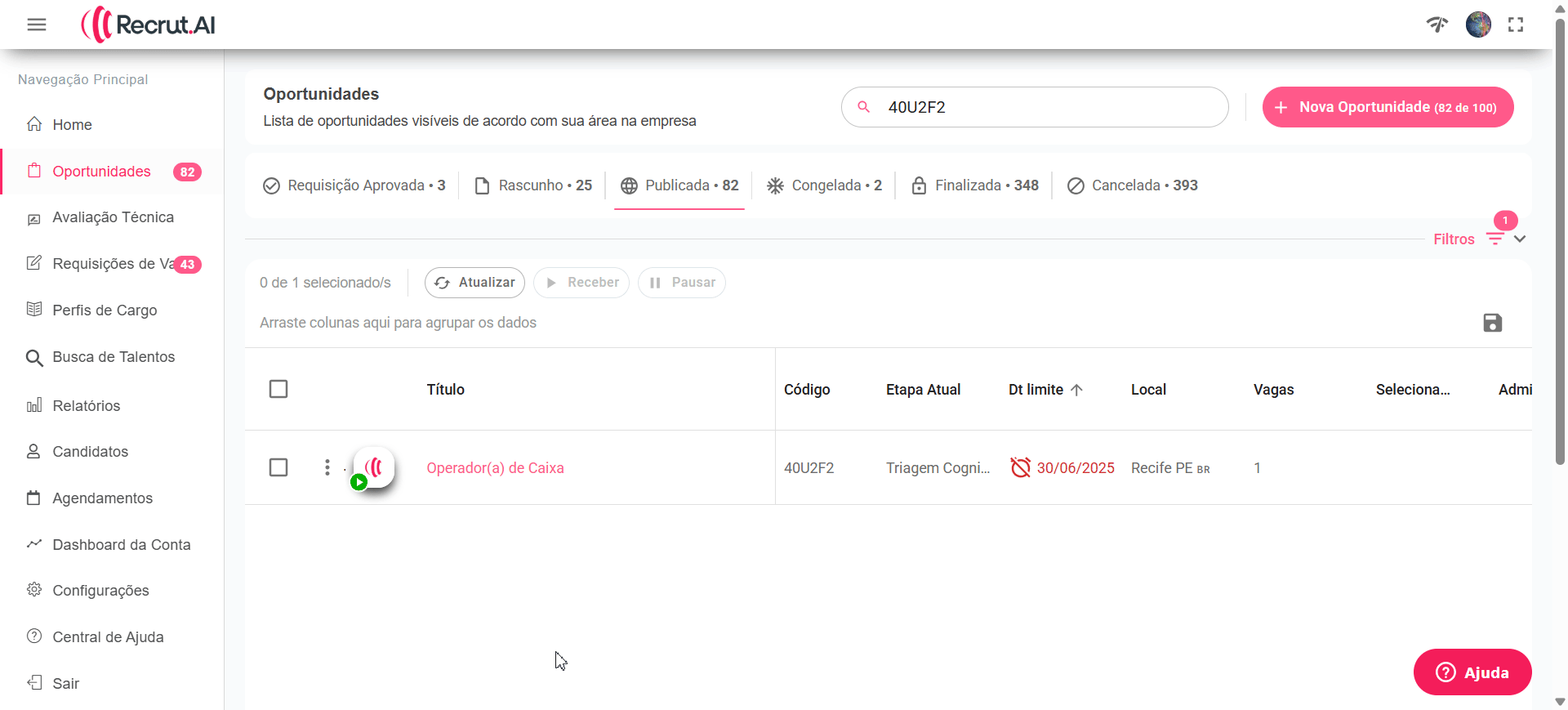This screenshot has height=710, width=1568.
Task: Click the connection status icon
Action: 1437,25
